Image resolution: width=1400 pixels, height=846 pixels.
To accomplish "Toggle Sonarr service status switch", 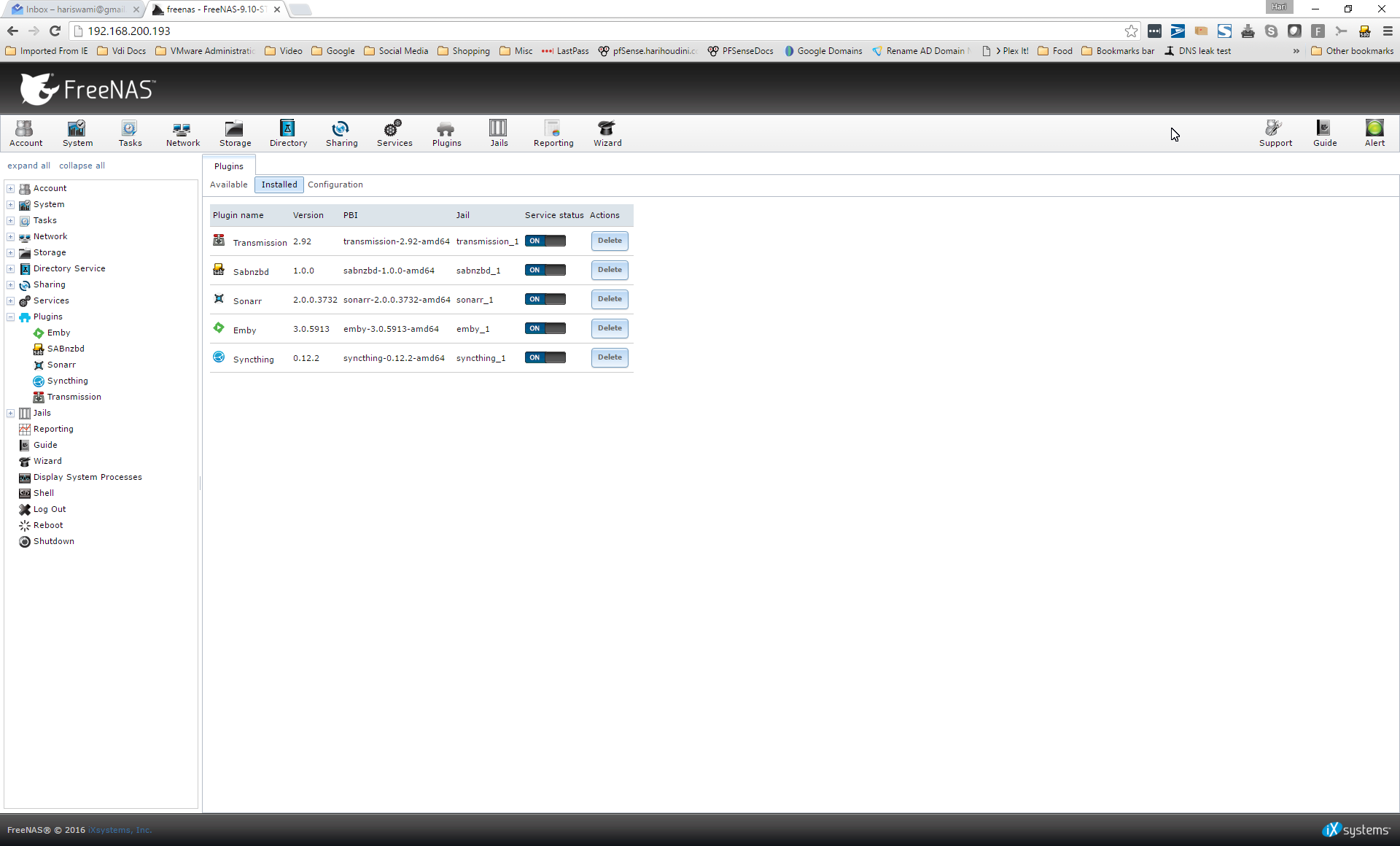I will 545,299.
